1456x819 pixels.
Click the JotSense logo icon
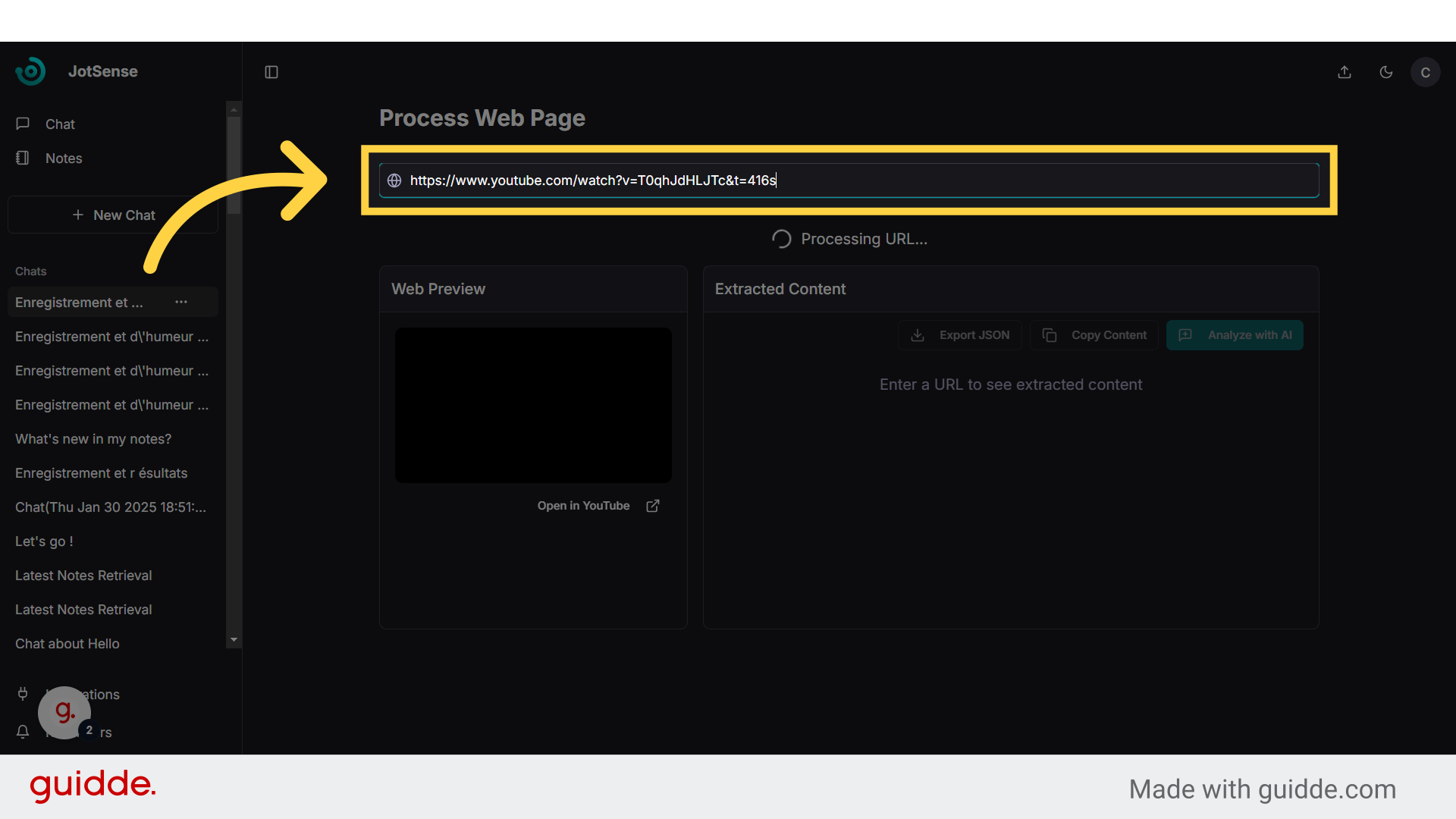[30, 71]
